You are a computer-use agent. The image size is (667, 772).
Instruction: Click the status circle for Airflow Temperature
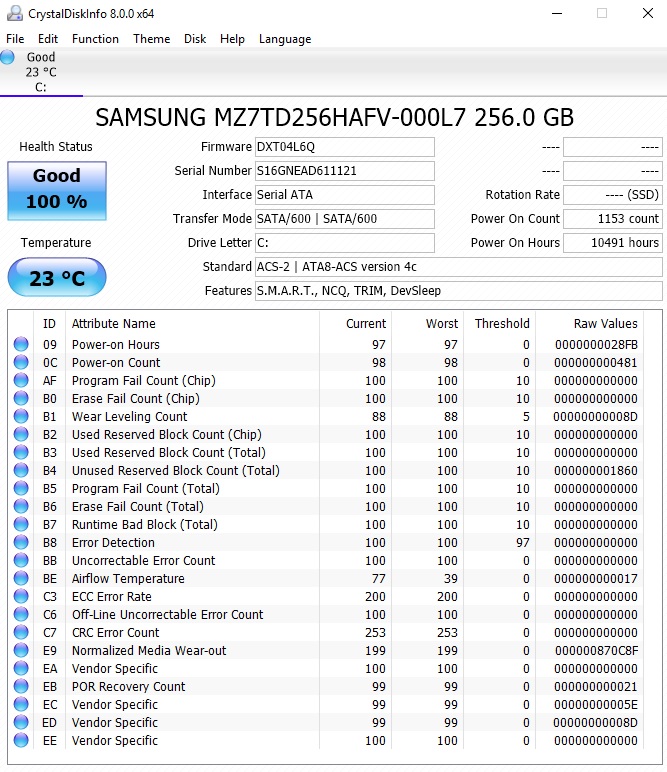pyautogui.click(x=21, y=578)
